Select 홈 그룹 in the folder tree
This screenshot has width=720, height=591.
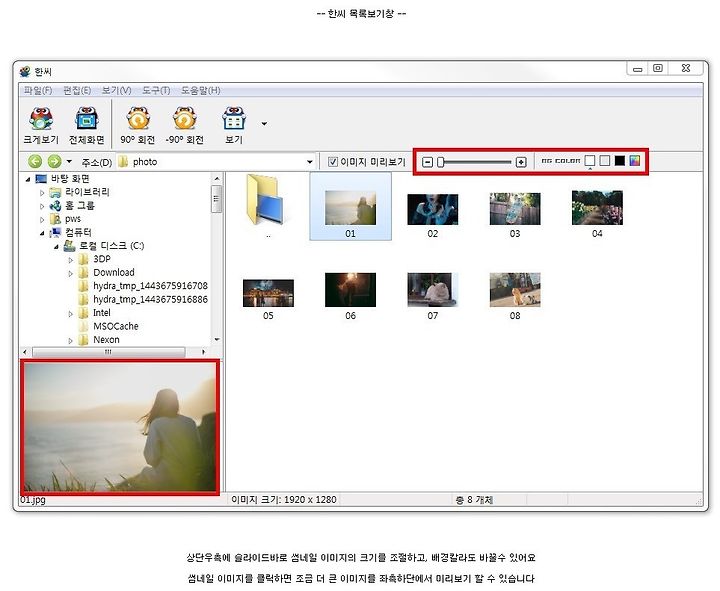79,205
